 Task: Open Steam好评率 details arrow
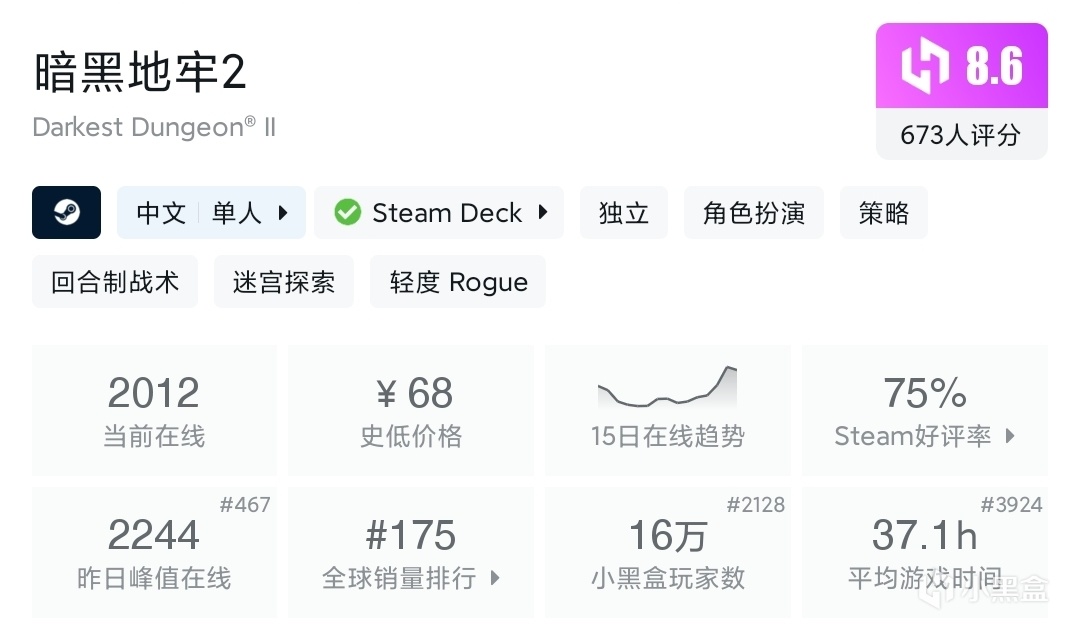coord(1010,436)
